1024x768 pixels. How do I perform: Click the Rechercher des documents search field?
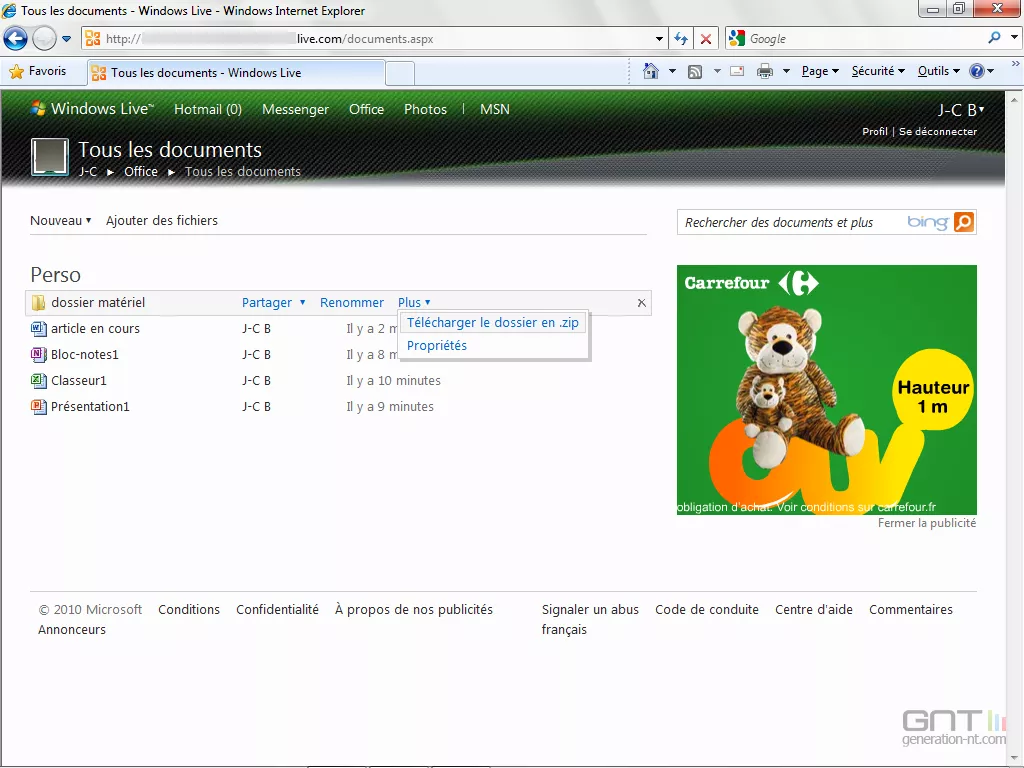(792, 223)
